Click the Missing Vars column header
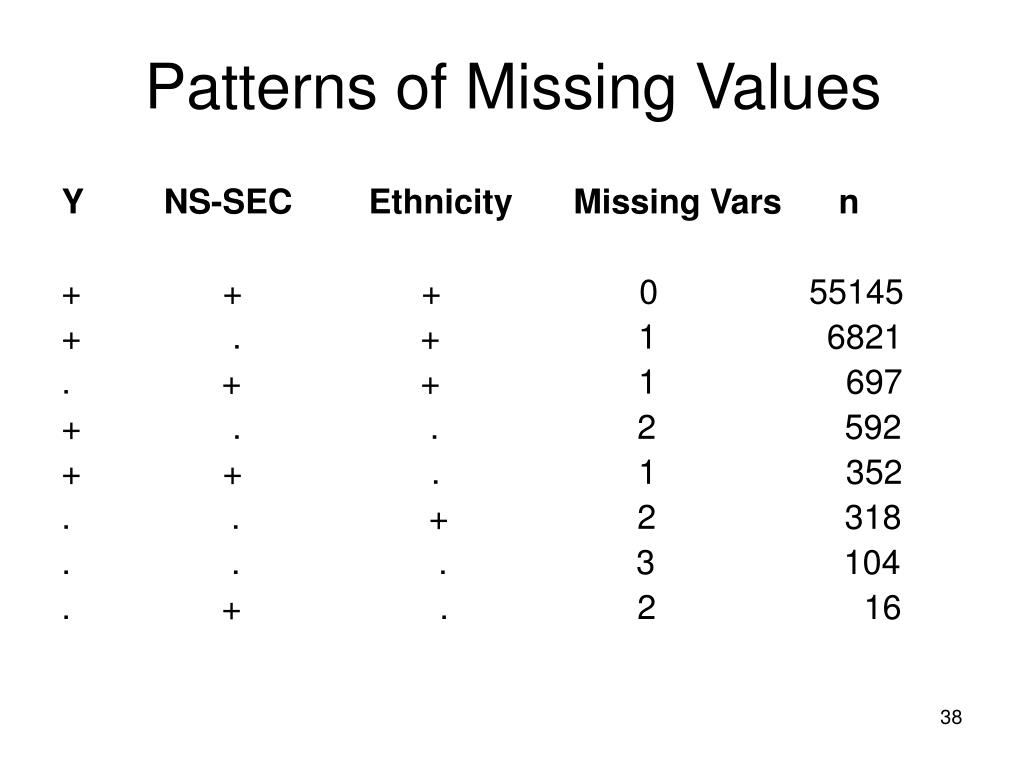 pyautogui.click(x=677, y=203)
